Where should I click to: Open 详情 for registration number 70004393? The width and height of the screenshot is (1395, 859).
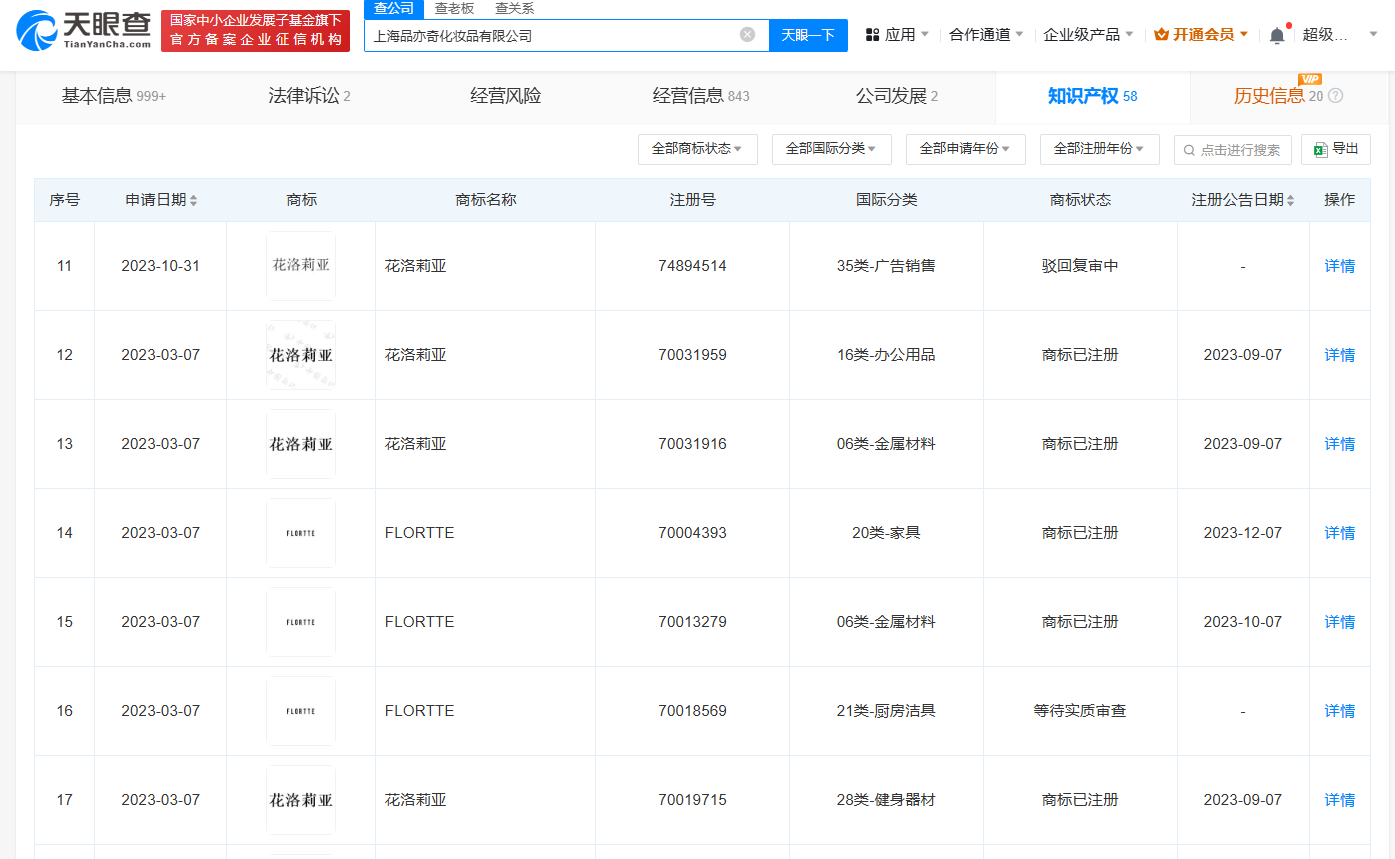tap(1339, 532)
